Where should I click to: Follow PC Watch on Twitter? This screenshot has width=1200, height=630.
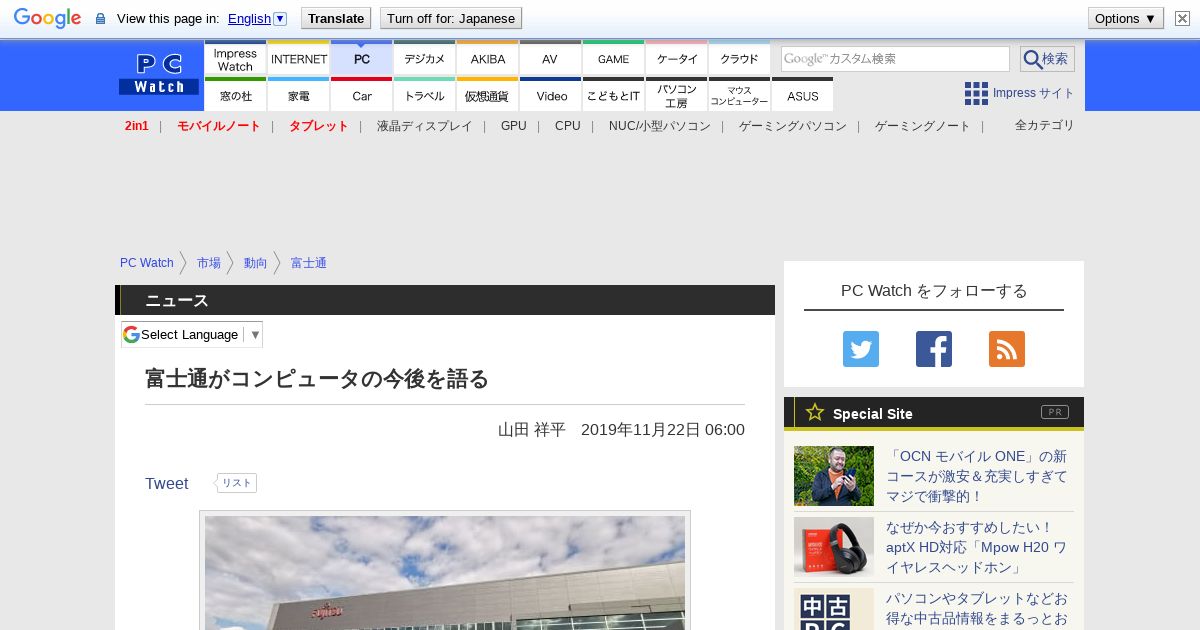pyautogui.click(x=861, y=349)
